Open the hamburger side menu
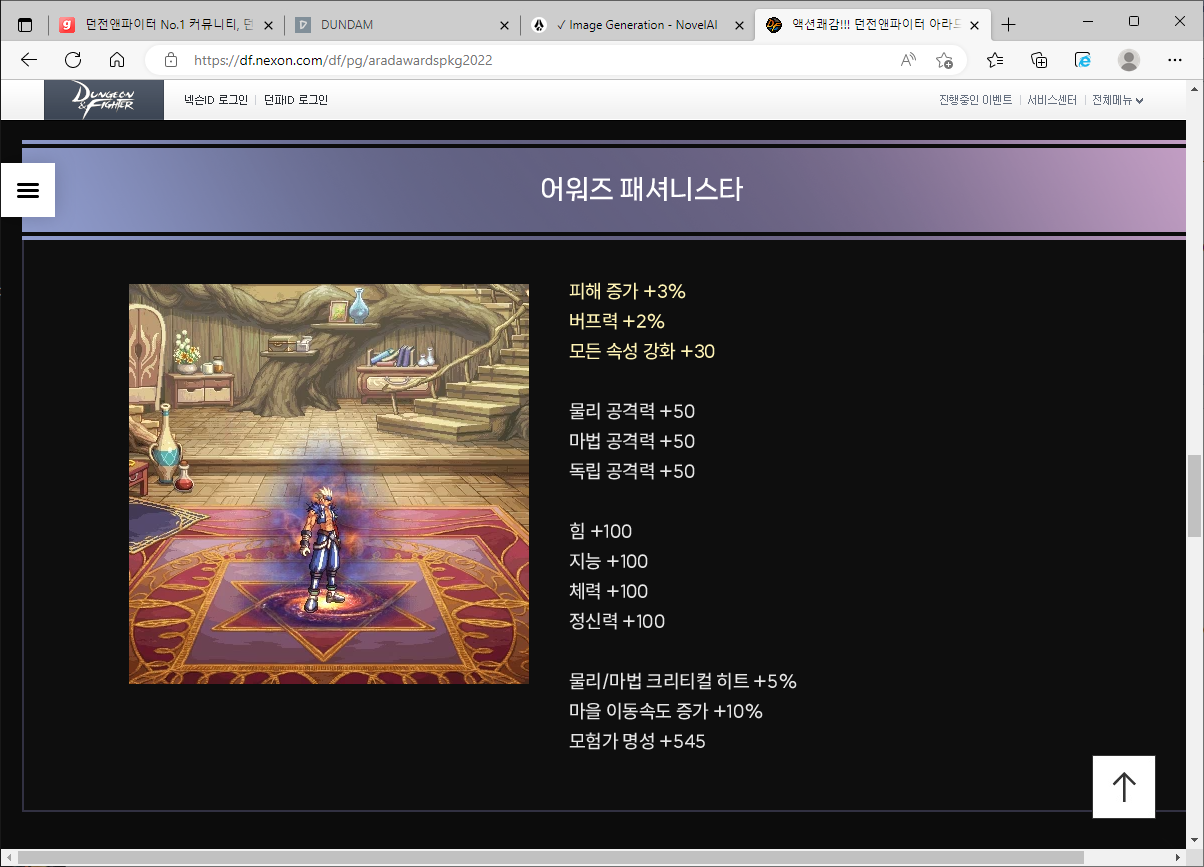This screenshot has height=867, width=1204. [28, 190]
